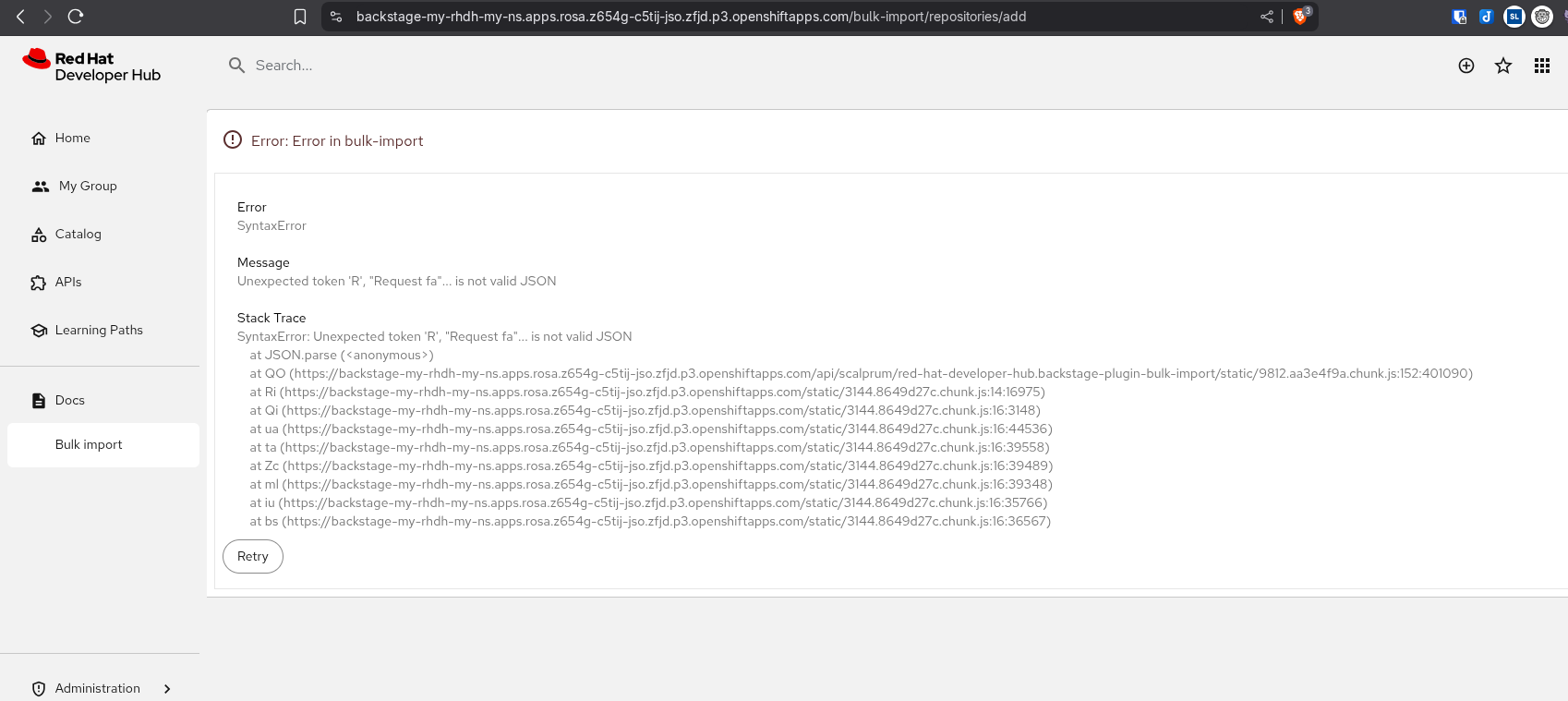Share the page using the share icon
The width and height of the screenshot is (1568, 701).
[x=1267, y=17]
